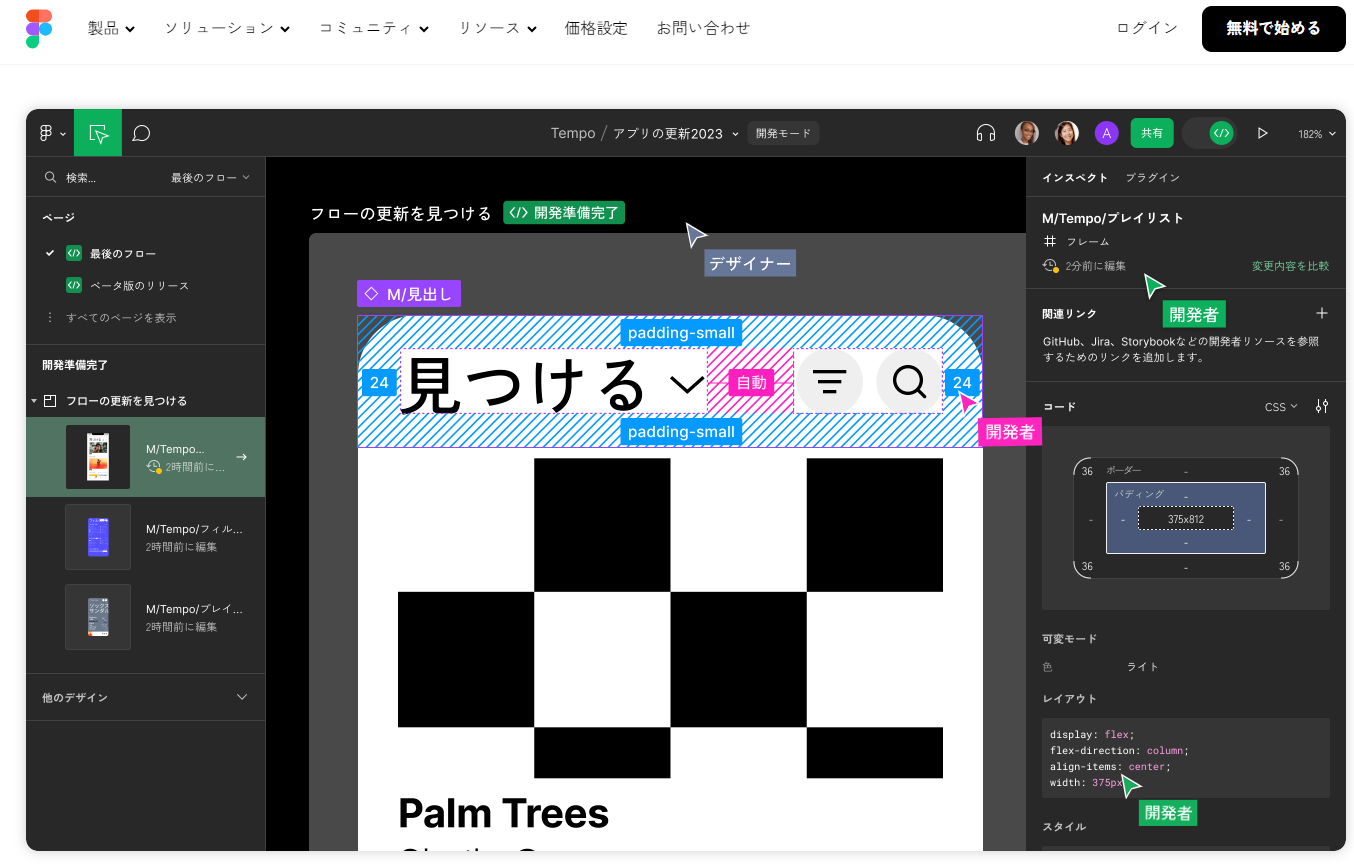1354x864 pixels.
Task: Open the 182% zoom dropdown
Action: click(1316, 134)
